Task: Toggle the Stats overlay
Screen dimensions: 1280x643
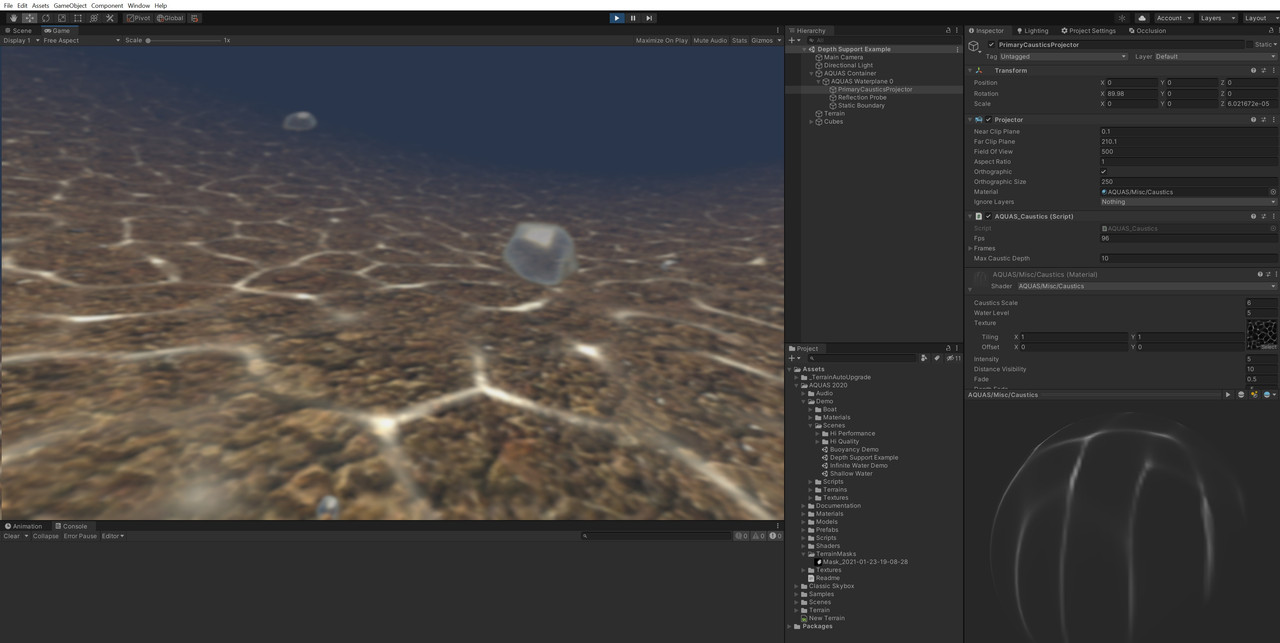Action: click(x=739, y=41)
